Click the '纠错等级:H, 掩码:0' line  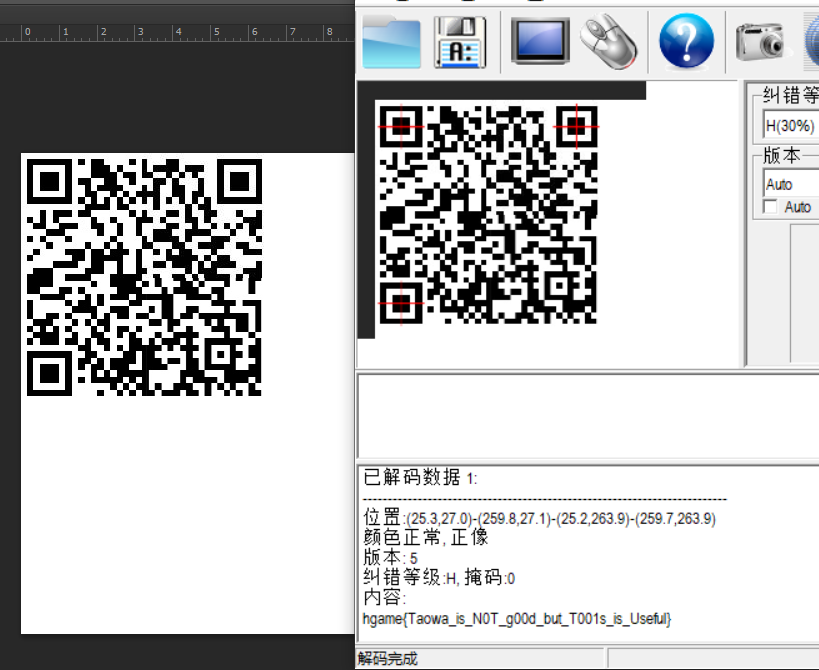(439, 577)
